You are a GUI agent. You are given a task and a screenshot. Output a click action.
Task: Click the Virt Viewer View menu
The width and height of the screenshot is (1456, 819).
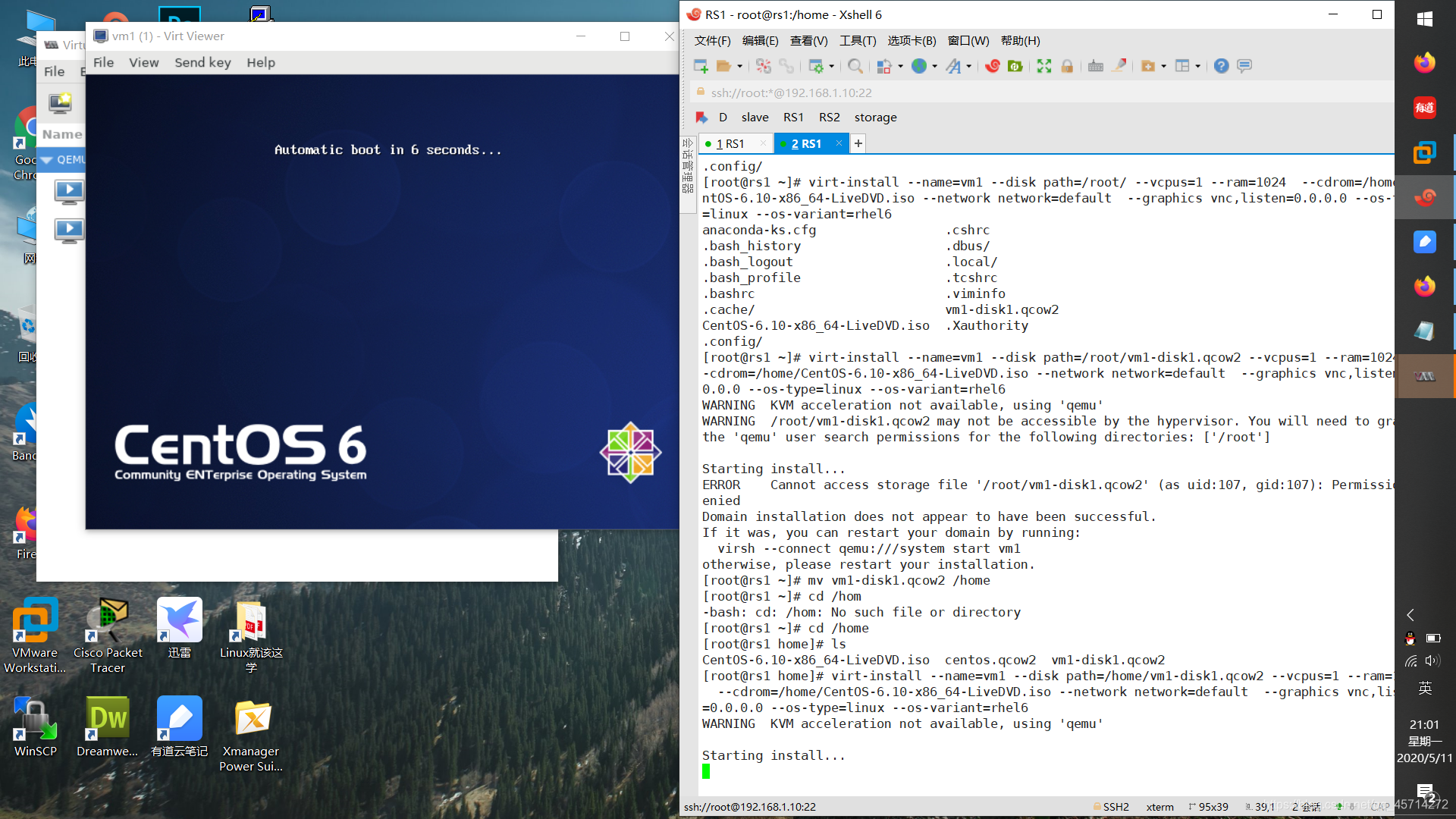tap(143, 62)
